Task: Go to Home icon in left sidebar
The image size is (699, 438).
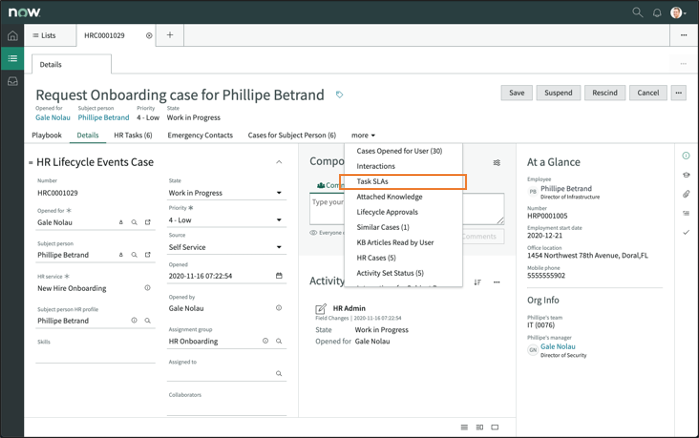Action: [x=12, y=36]
